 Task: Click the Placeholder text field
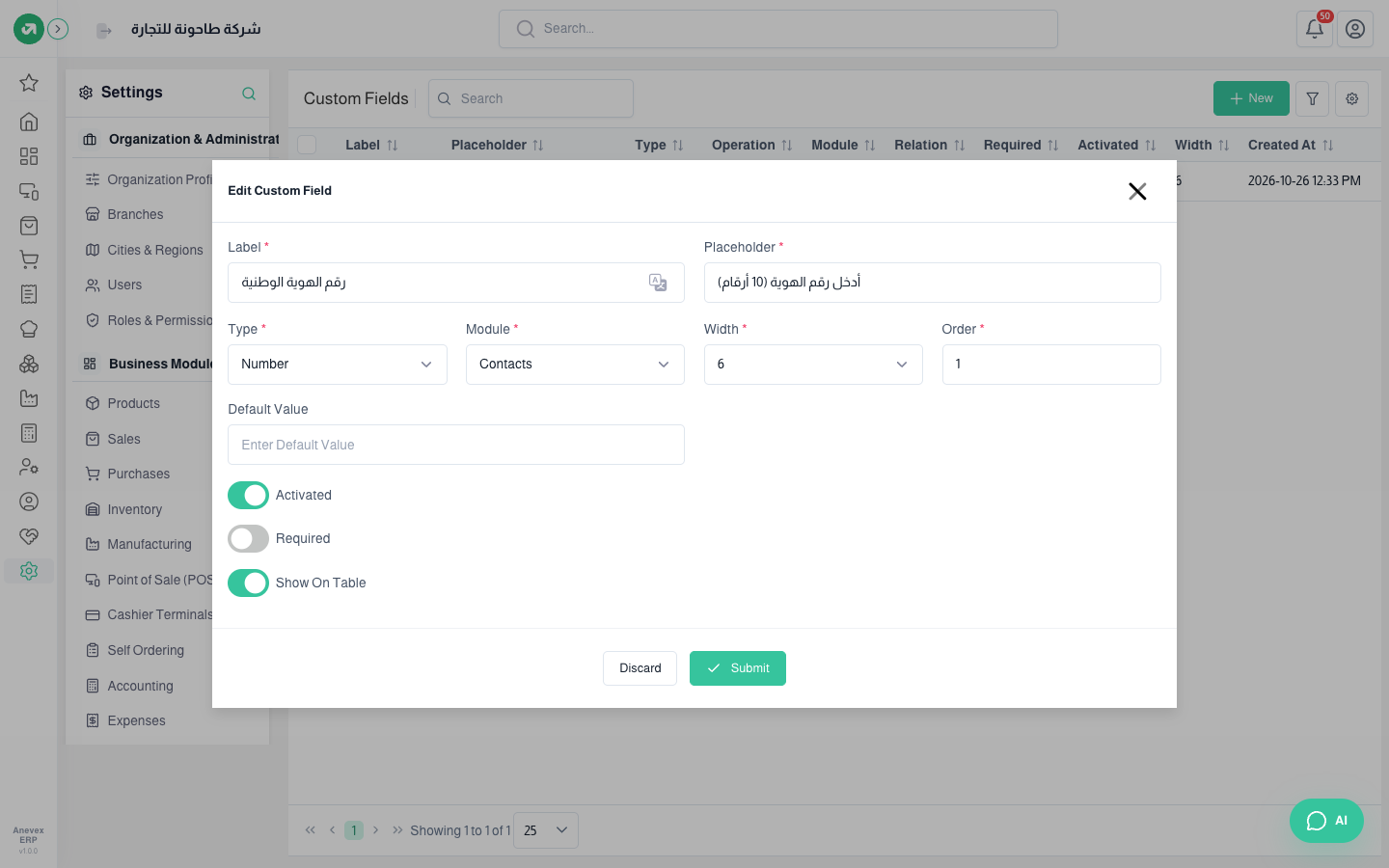(933, 283)
